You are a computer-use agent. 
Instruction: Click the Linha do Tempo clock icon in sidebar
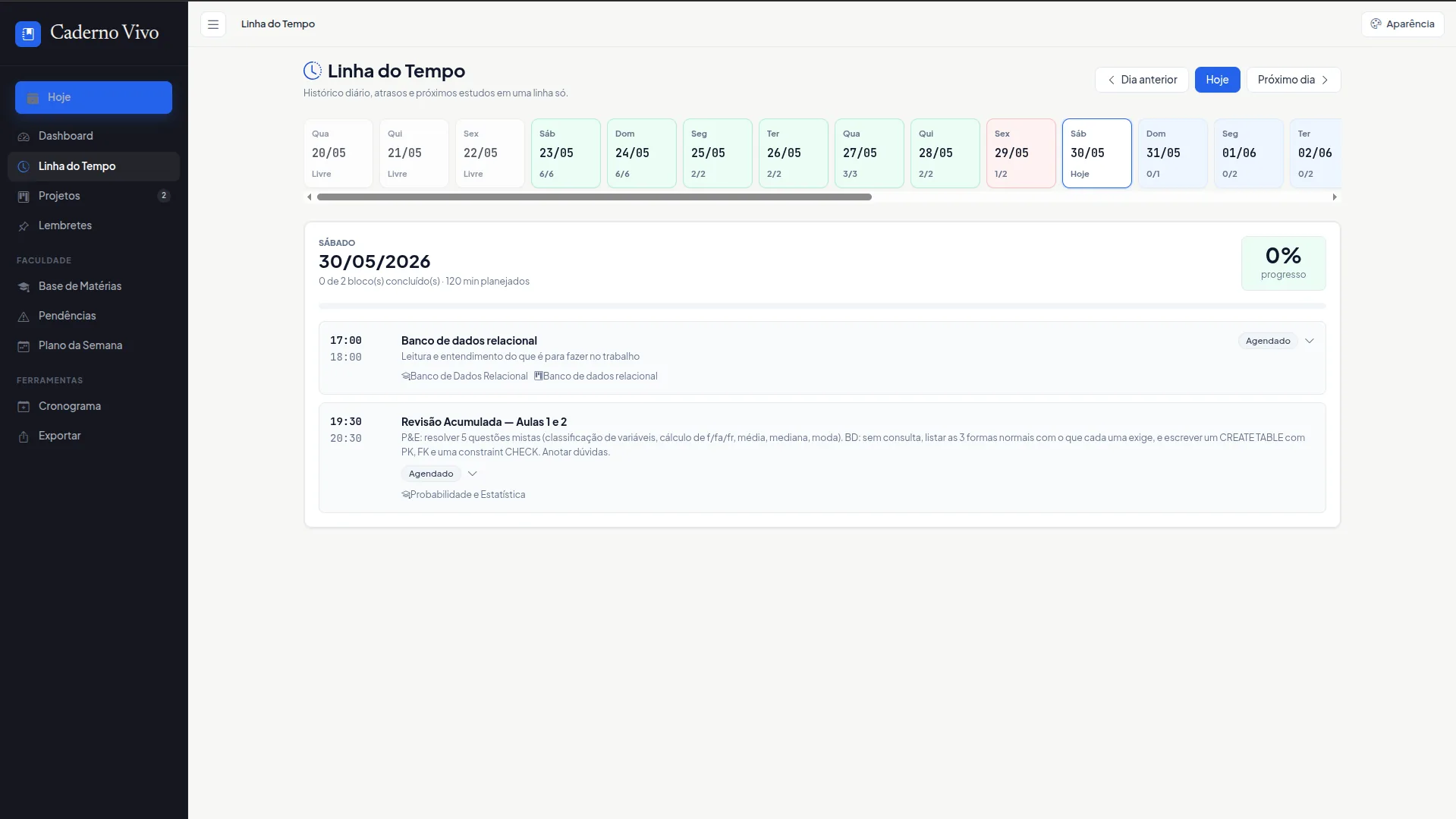click(x=24, y=167)
